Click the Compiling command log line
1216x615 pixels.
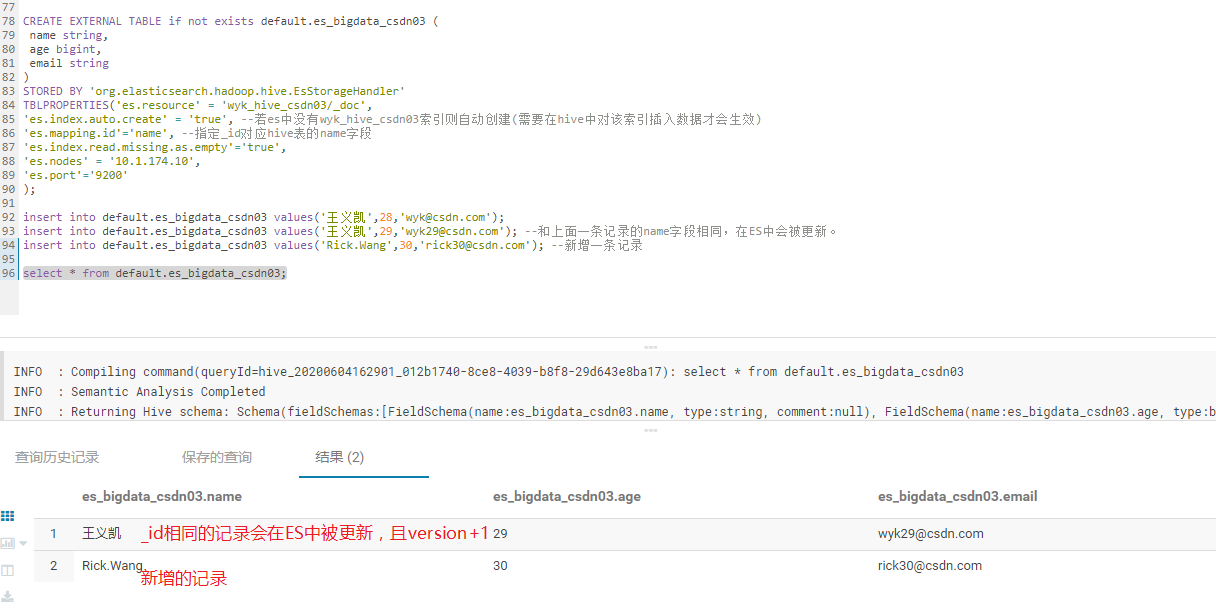coord(489,372)
